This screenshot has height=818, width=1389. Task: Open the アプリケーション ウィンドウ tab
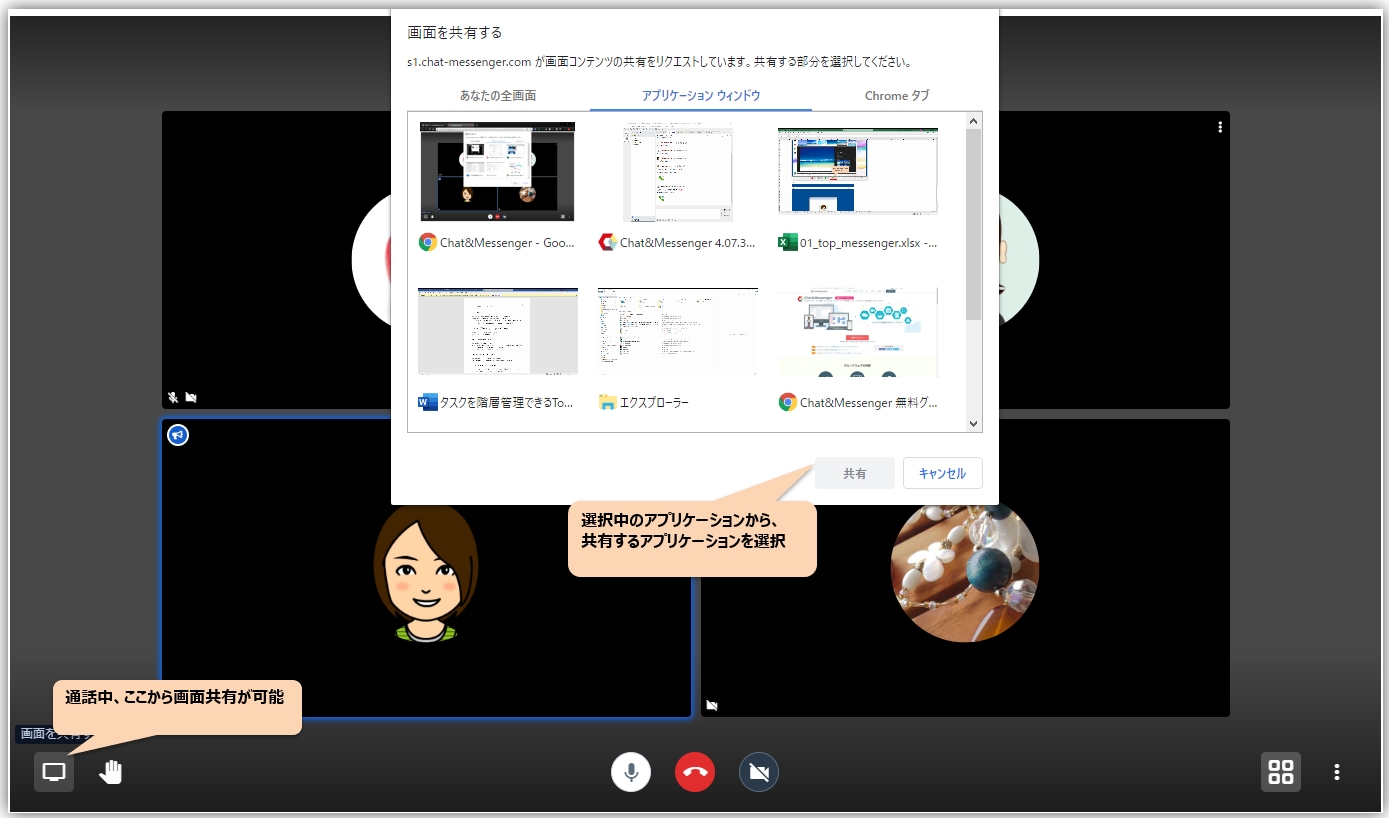click(700, 96)
